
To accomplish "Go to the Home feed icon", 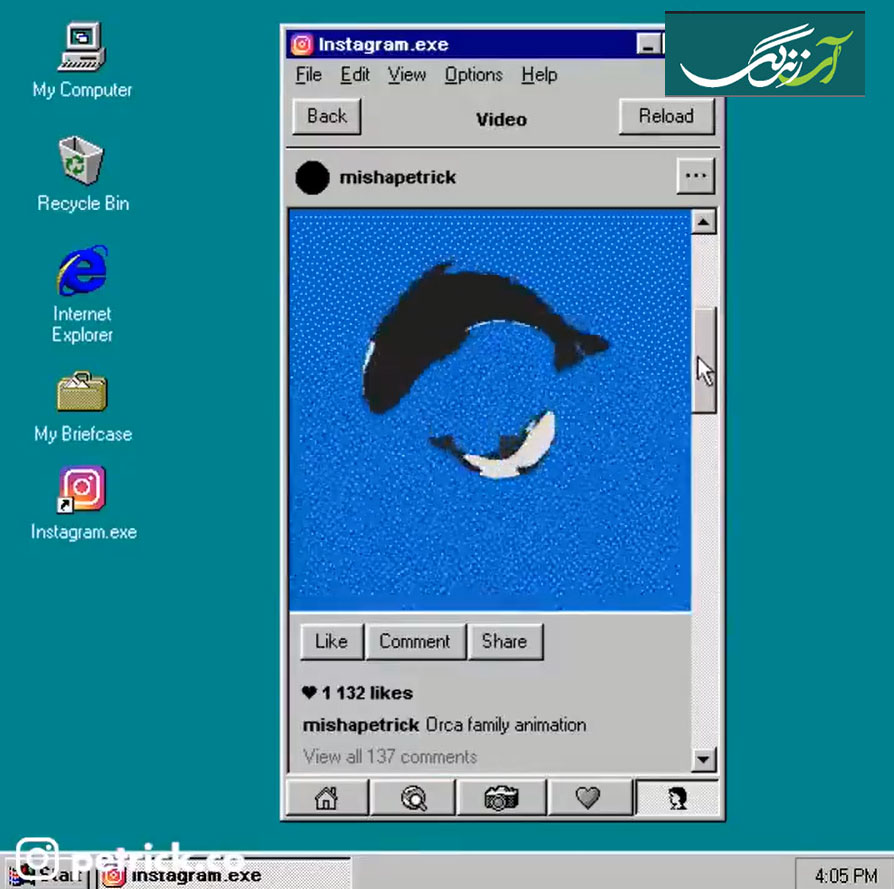I will (327, 798).
